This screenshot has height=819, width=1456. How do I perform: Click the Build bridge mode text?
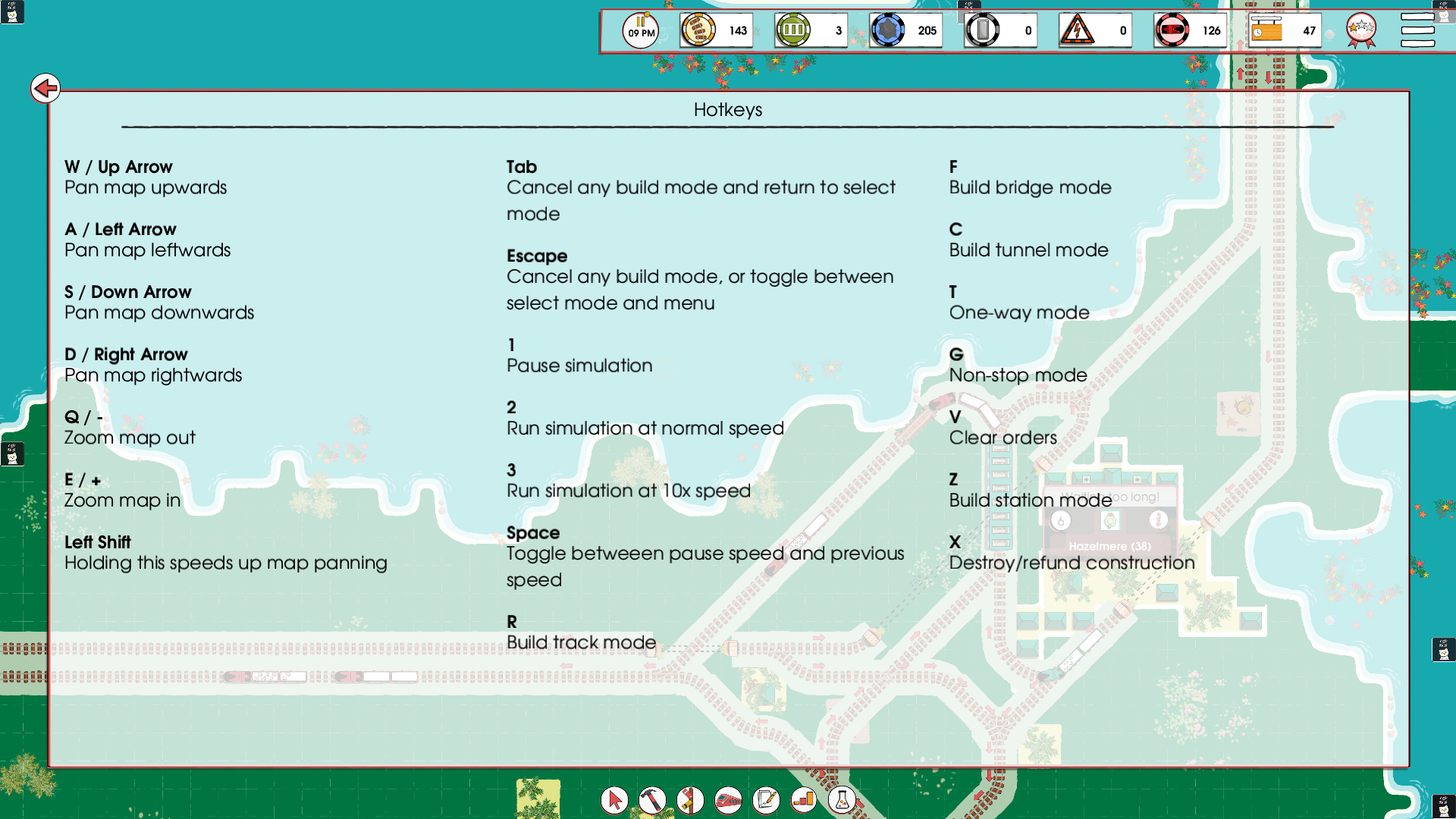[1031, 188]
